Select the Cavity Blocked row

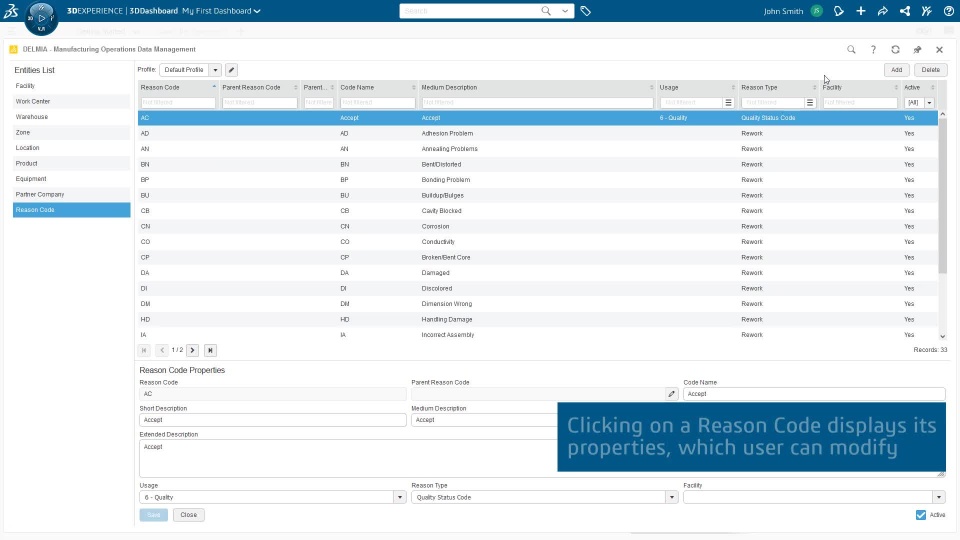click(538, 211)
